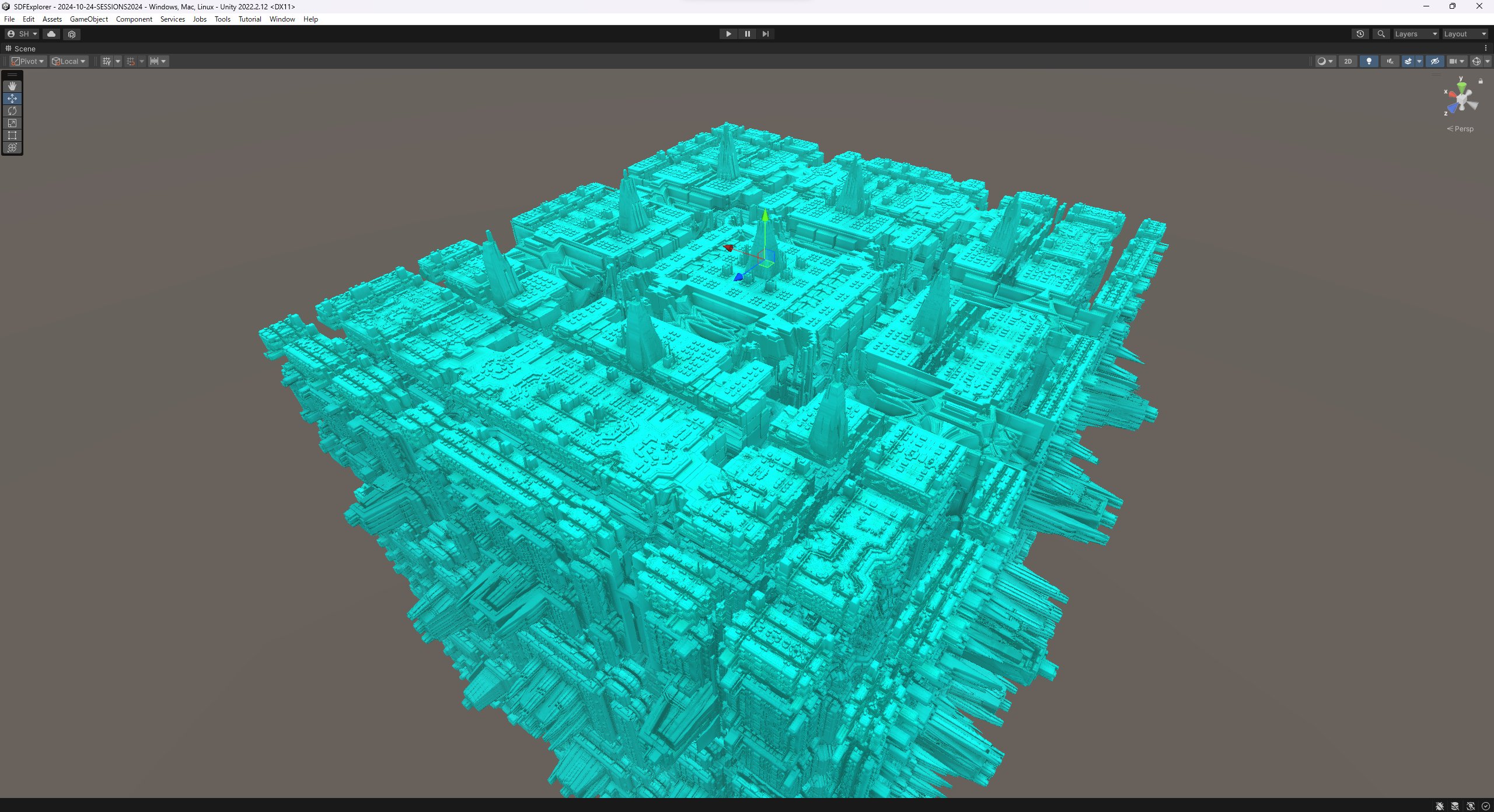Toggle the 2D view mode button
Image resolution: width=1494 pixels, height=812 pixels.
click(x=1348, y=62)
